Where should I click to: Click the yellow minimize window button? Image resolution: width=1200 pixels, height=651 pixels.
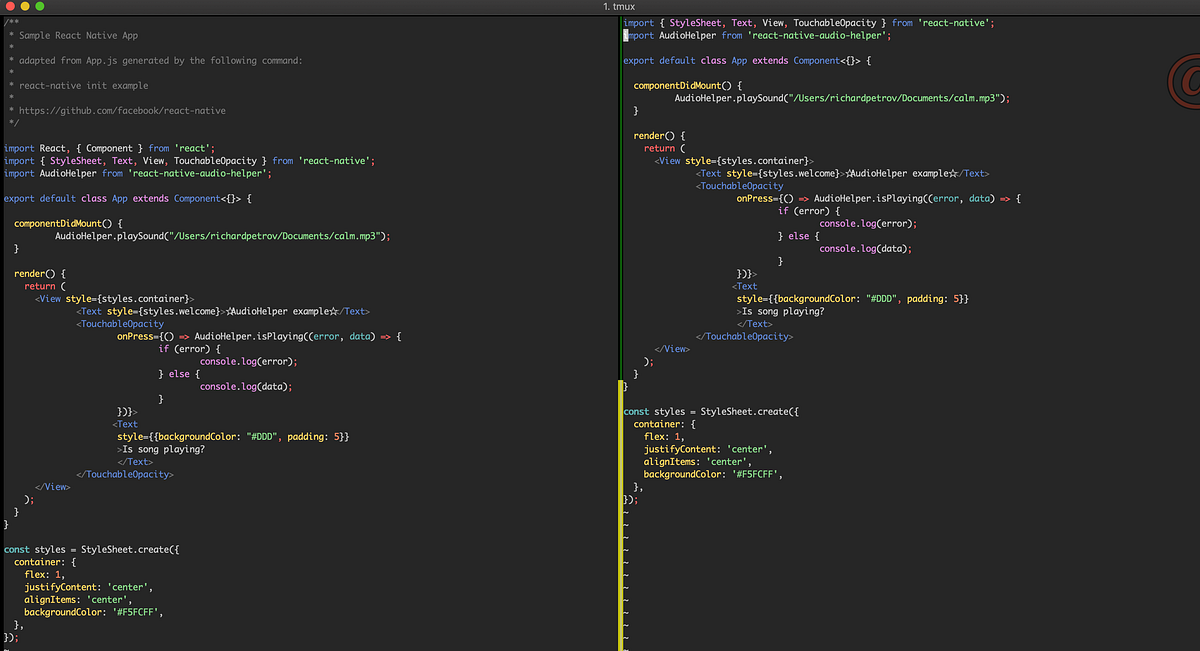click(x=26, y=6)
